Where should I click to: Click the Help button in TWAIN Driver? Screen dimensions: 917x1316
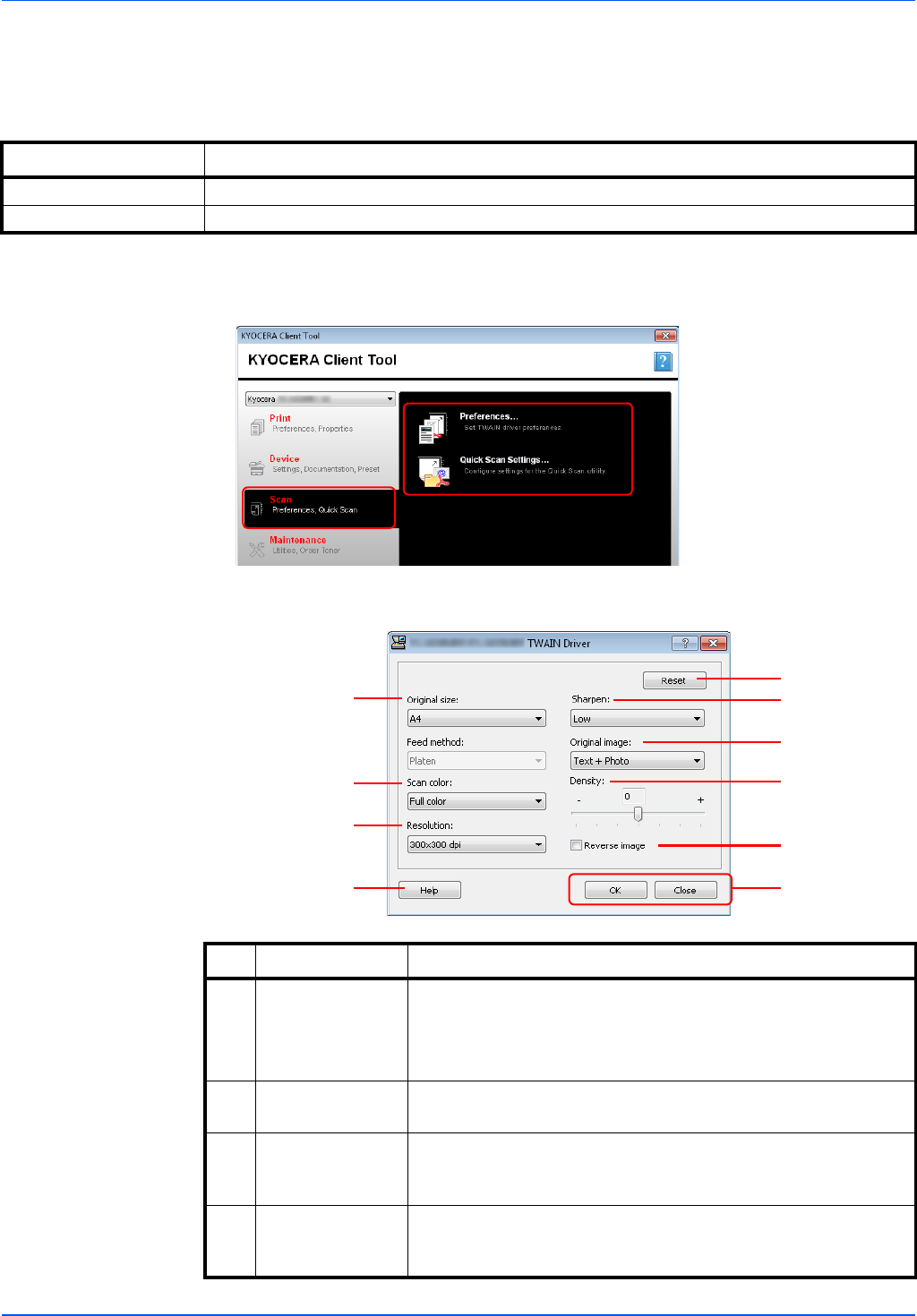pyautogui.click(x=430, y=890)
